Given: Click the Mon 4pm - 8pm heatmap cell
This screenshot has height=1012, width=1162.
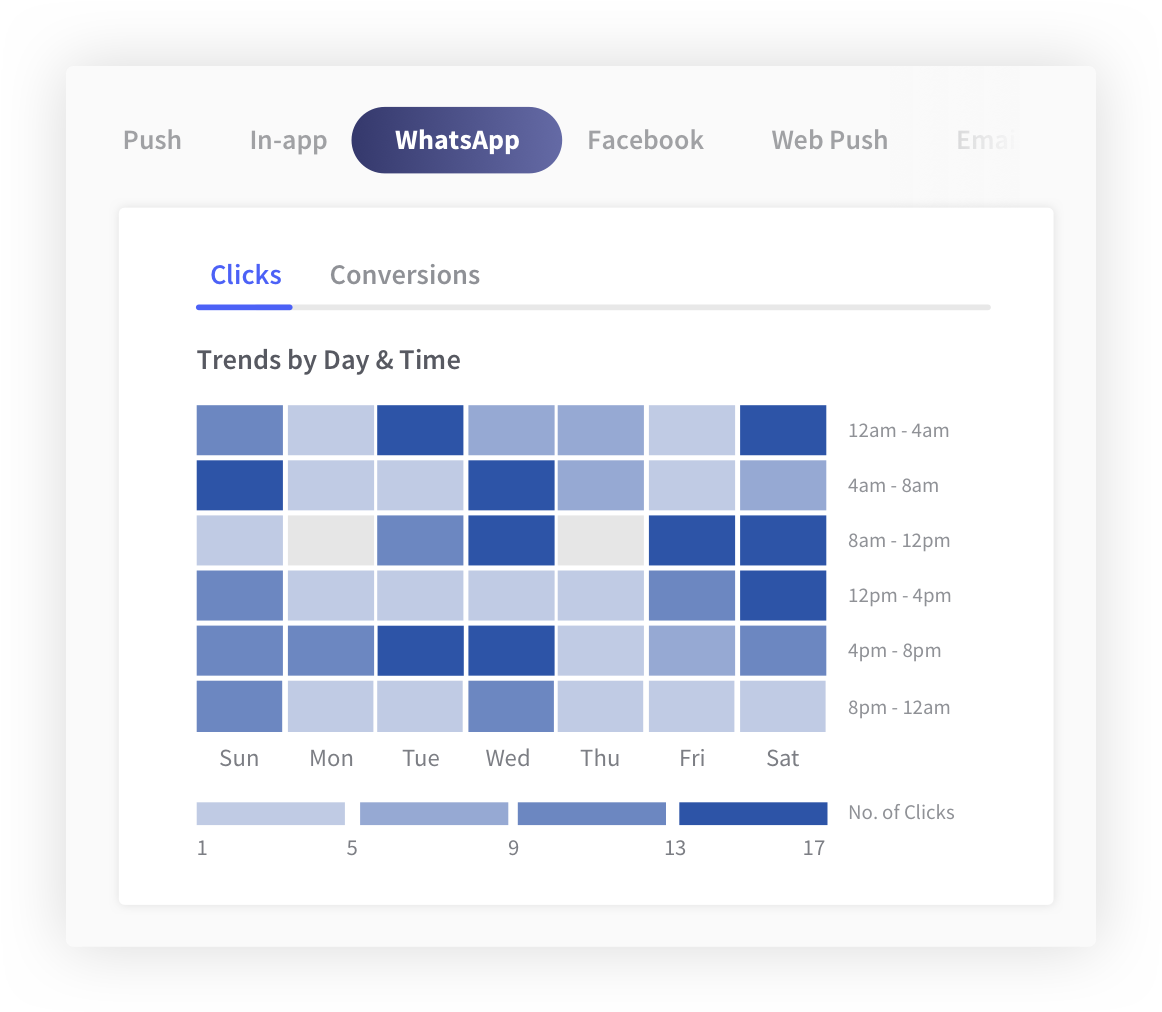Looking at the screenshot, I should (331, 650).
